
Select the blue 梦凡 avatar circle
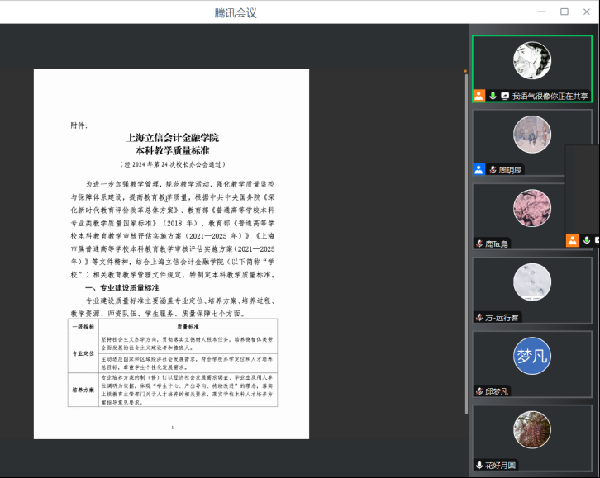(x=531, y=356)
